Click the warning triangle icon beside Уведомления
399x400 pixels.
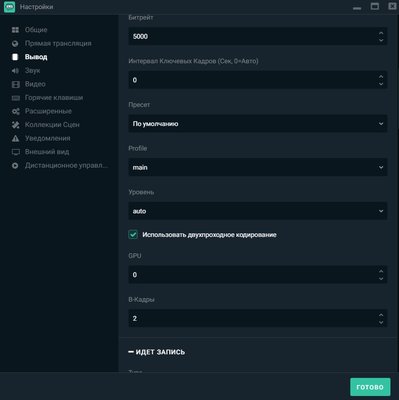click(15, 138)
